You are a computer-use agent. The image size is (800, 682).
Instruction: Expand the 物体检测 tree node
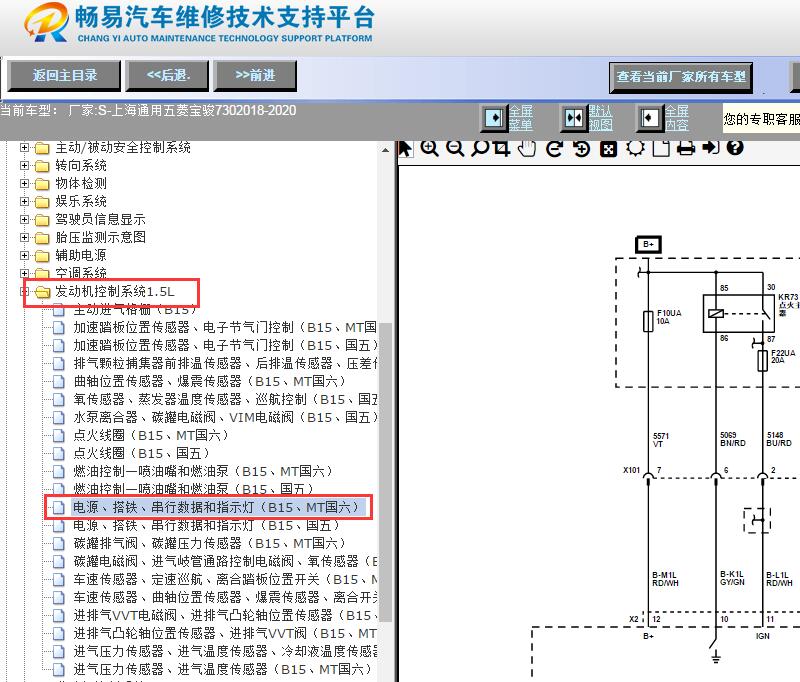(24, 183)
